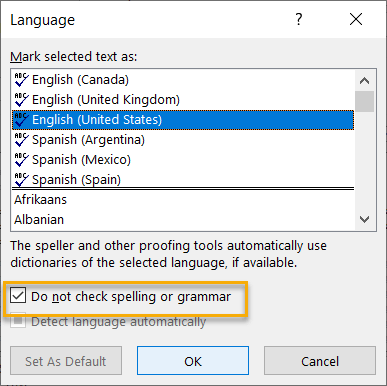This screenshot has height=386, width=387.
Task: Choose Spanish (Mexico) from the list
Action: tap(183, 160)
